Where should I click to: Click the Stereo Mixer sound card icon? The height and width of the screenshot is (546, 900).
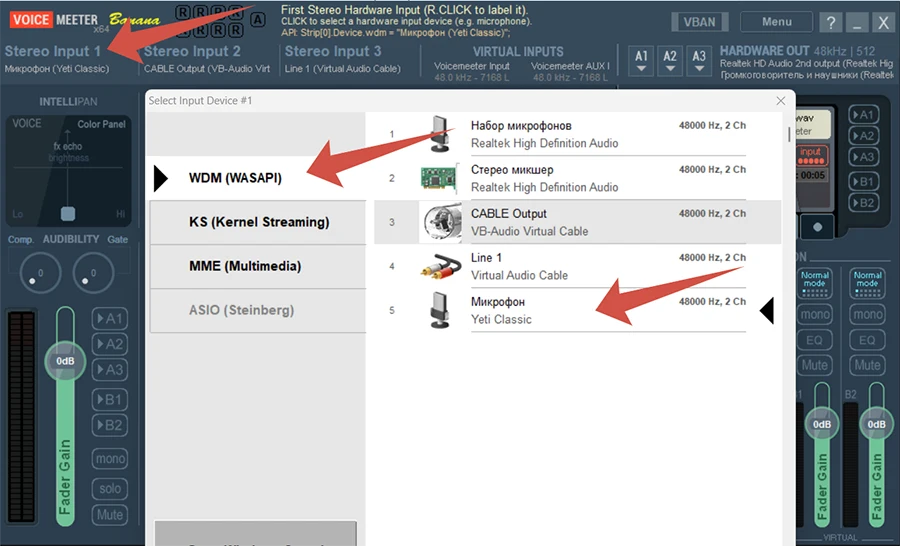439,178
